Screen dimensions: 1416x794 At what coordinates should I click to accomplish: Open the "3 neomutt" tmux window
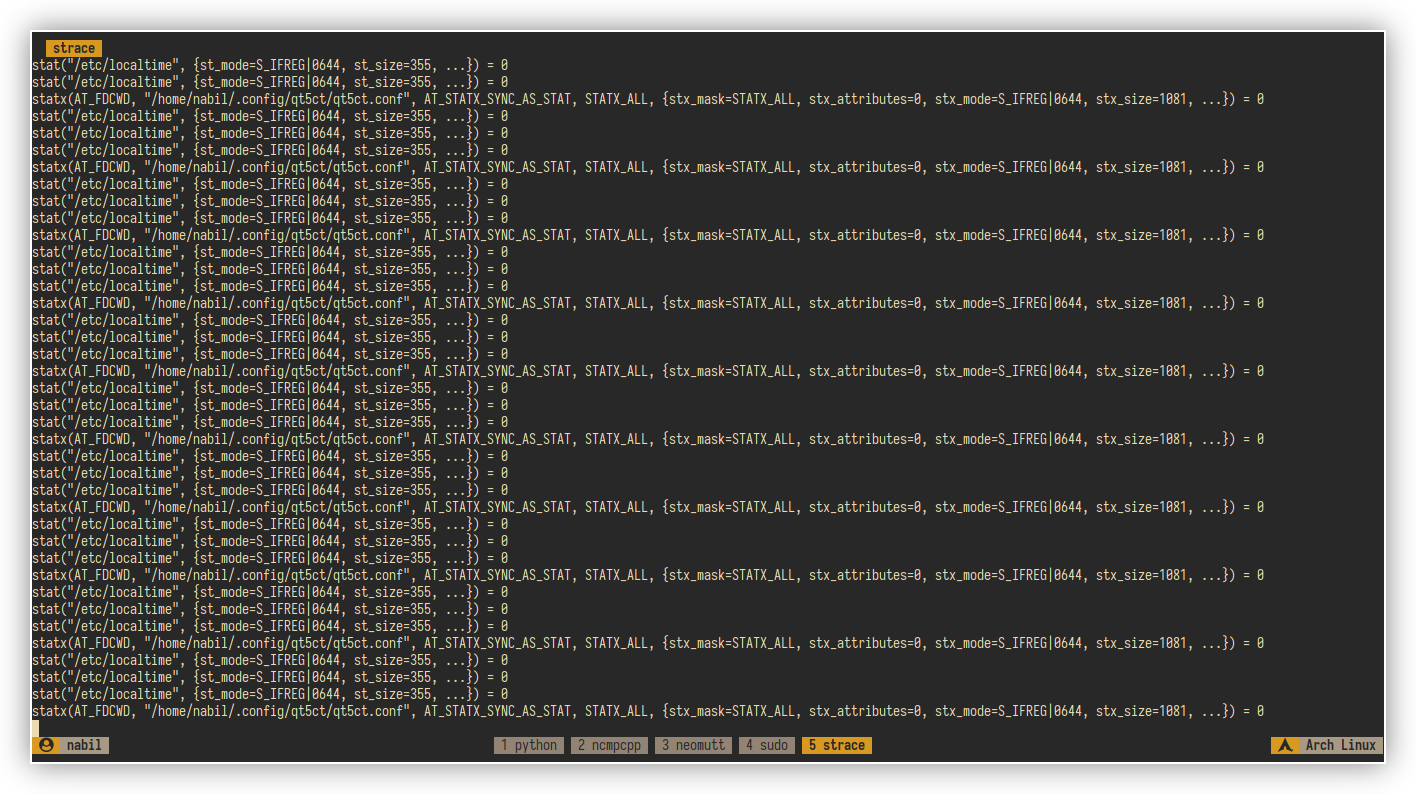(x=694, y=745)
